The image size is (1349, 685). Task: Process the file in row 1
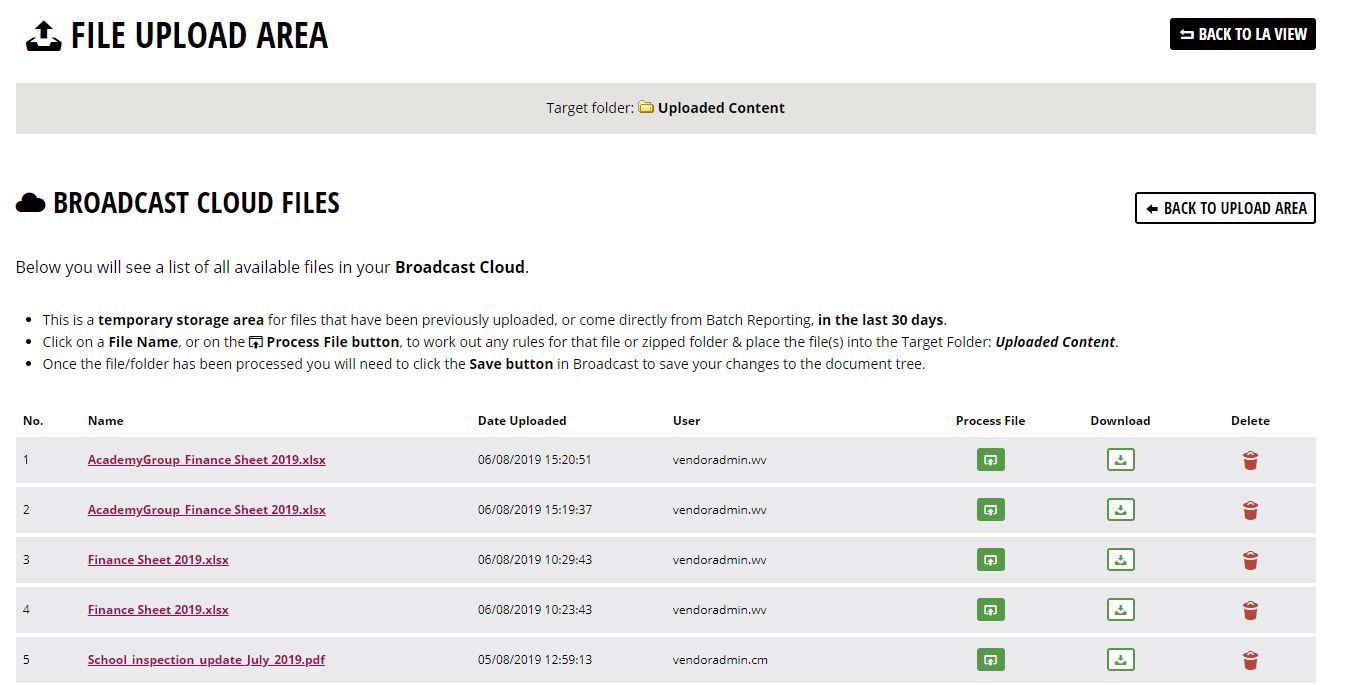[x=990, y=460]
